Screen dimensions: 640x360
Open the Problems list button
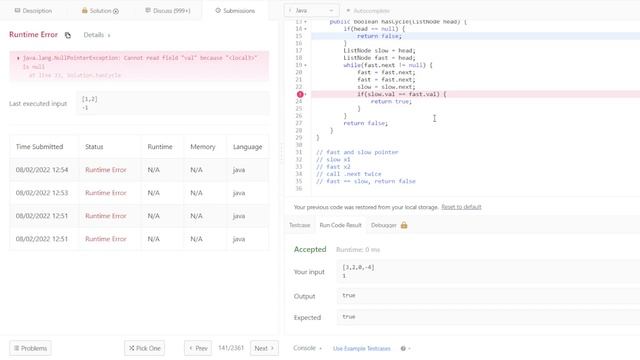[x=31, y=348]
